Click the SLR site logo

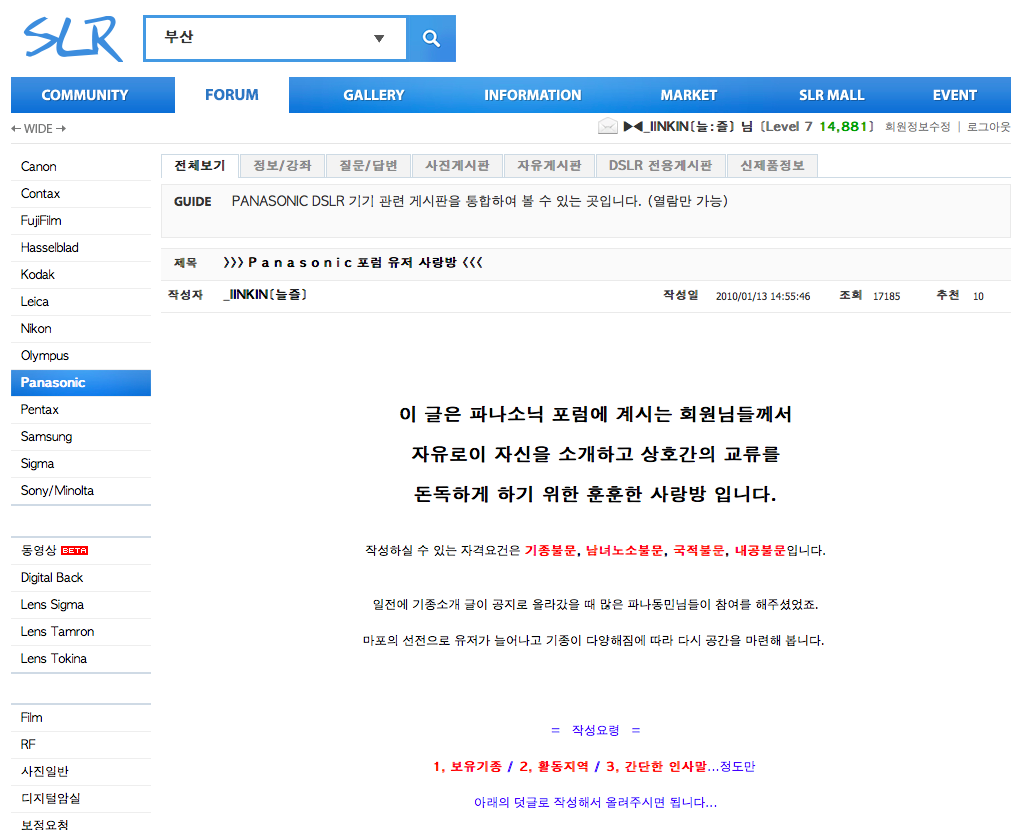(x=73, y=39)
